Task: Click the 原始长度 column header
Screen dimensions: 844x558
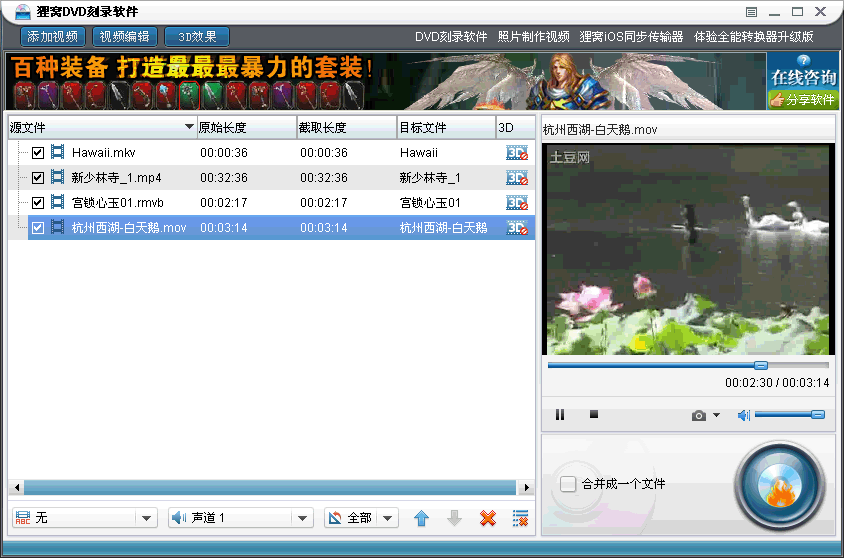Action: pos(247,128)
